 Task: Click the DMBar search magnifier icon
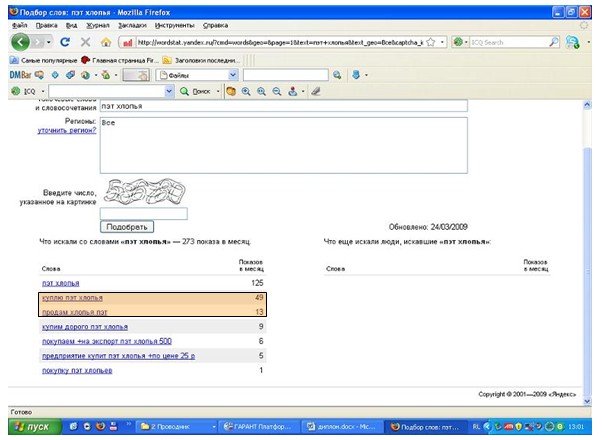337,75
